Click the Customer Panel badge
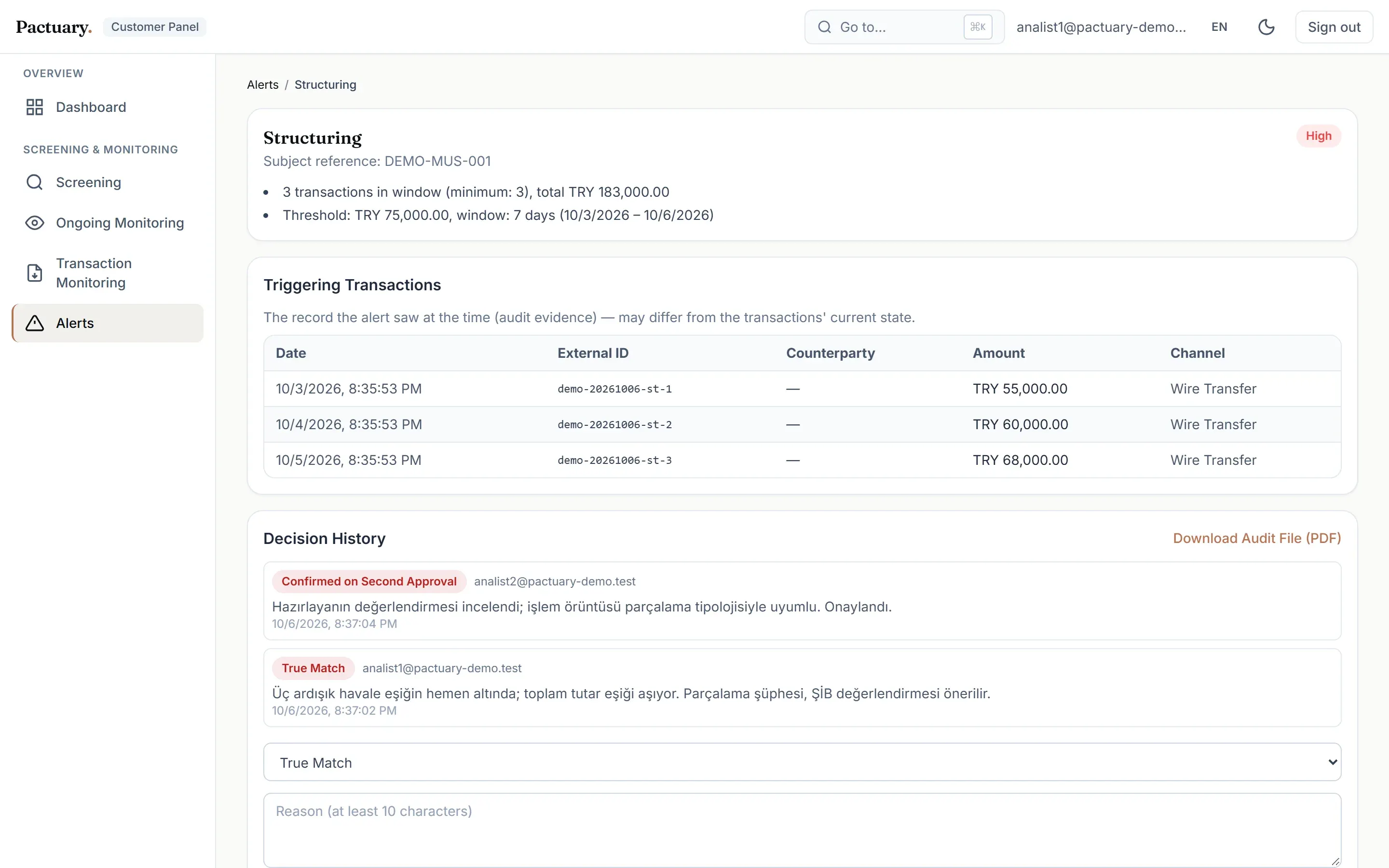This screenshot has width=1389, height=868. coord(154,27)
